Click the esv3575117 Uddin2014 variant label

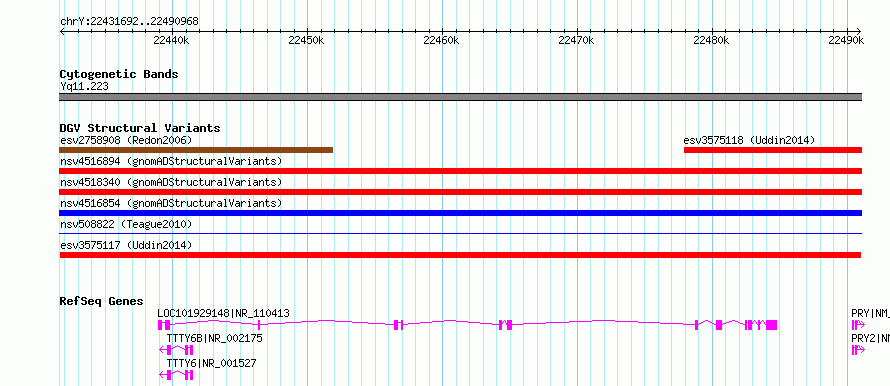point(126,245)
